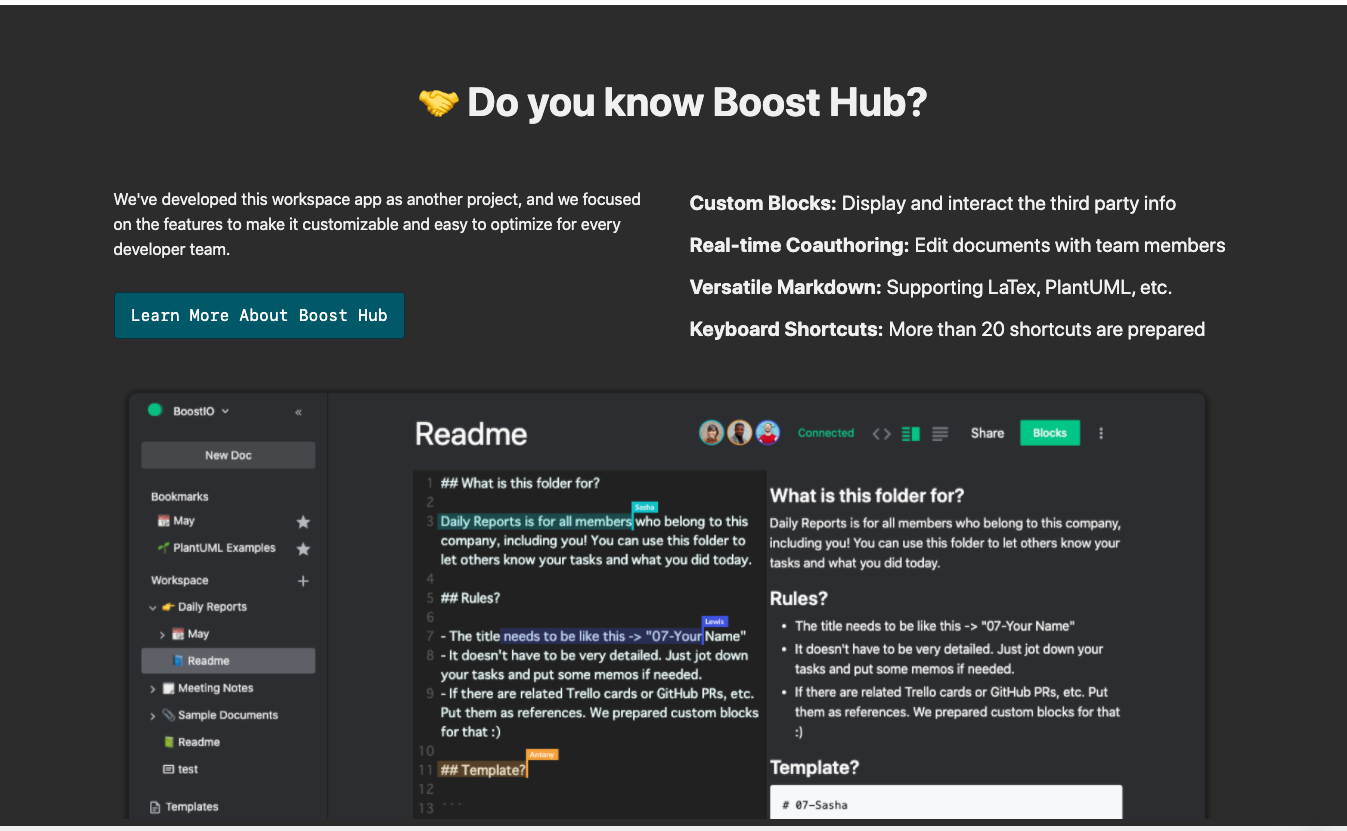Select the Daily Reports folder
This screenshot has width=1347, height=831.
coord(212,607)
